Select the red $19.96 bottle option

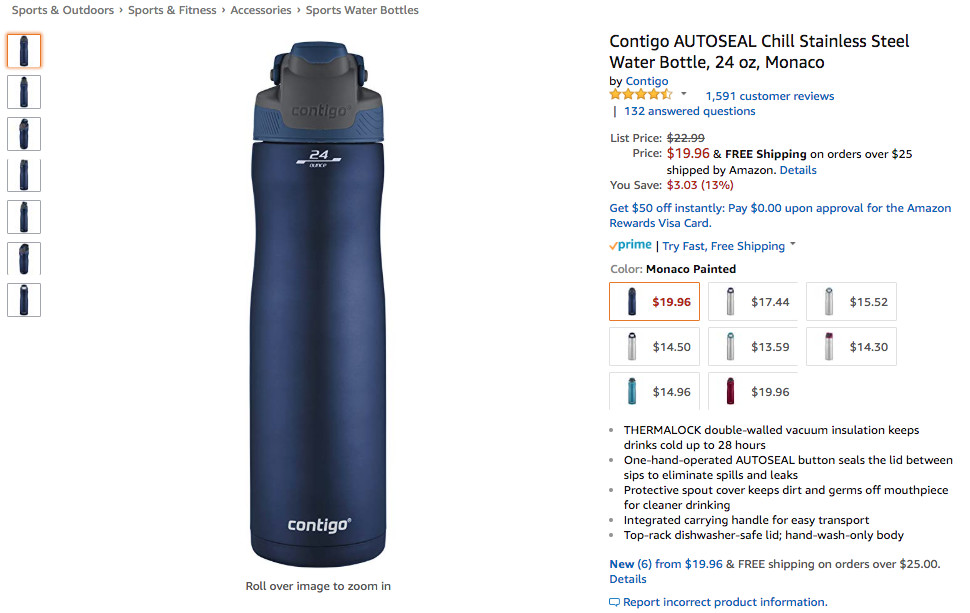coord(753,392)
